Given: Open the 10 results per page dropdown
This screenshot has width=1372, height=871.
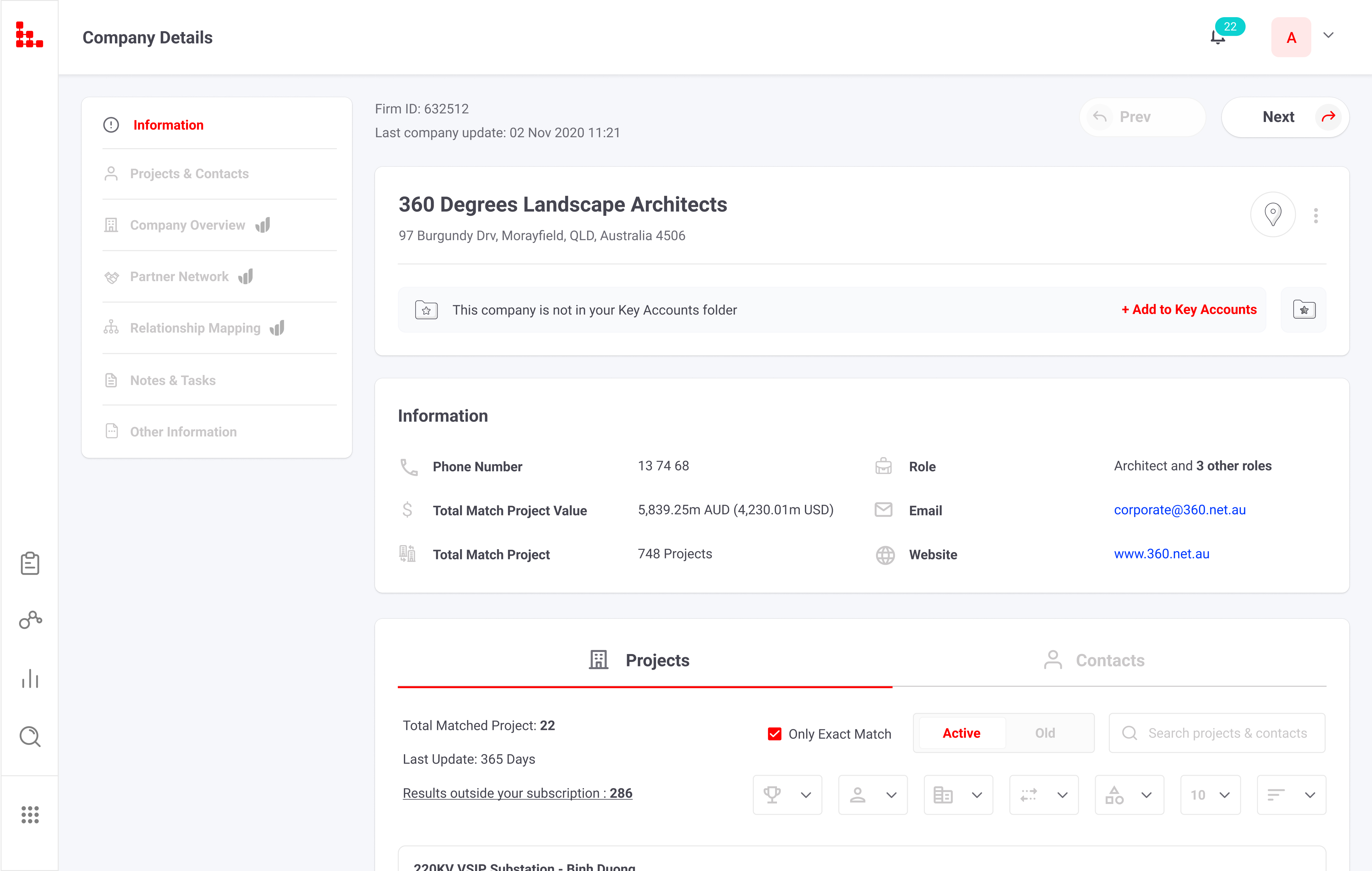Looking at the screenshot, I should [1210, 795].
